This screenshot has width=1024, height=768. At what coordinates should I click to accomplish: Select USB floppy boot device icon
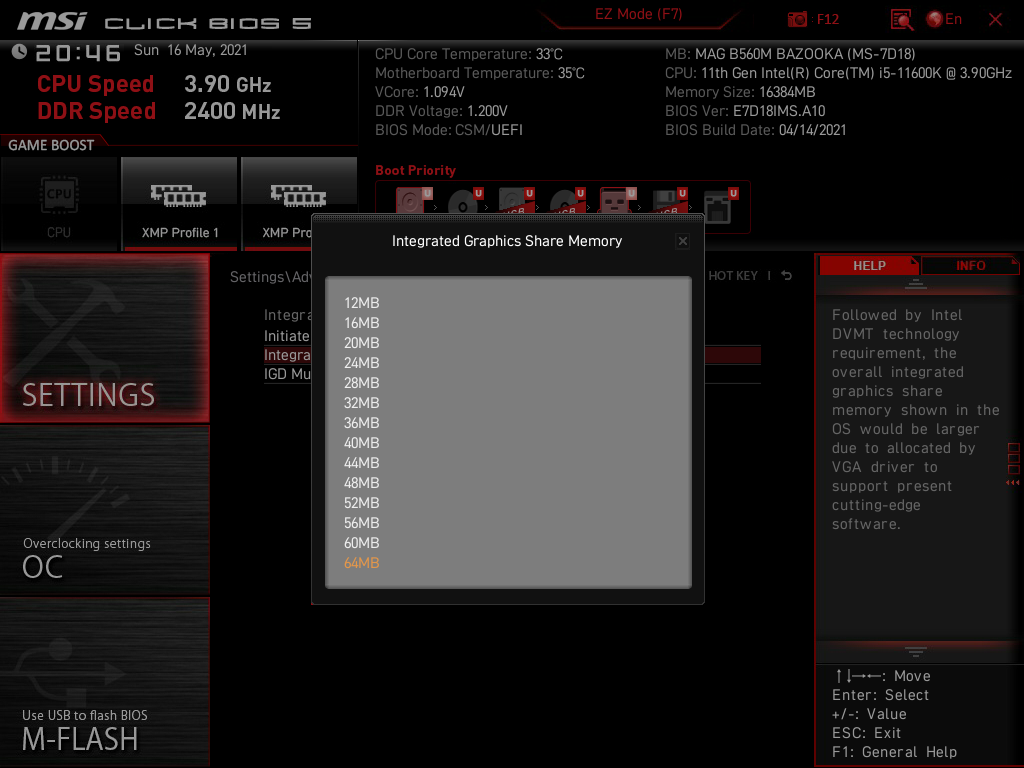pos(669,201)
